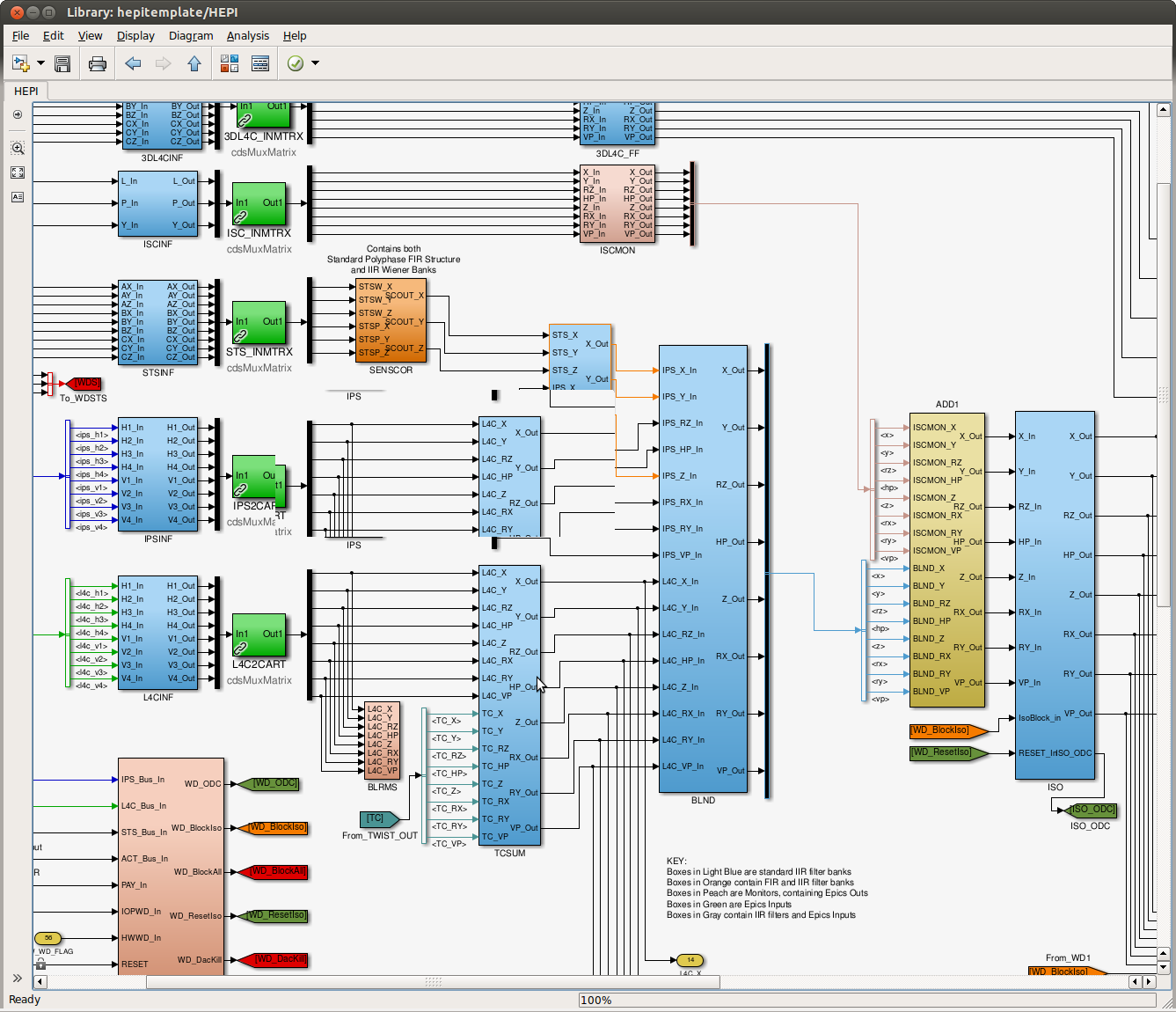Select the yellow ADD1 block

pos(947,561)
